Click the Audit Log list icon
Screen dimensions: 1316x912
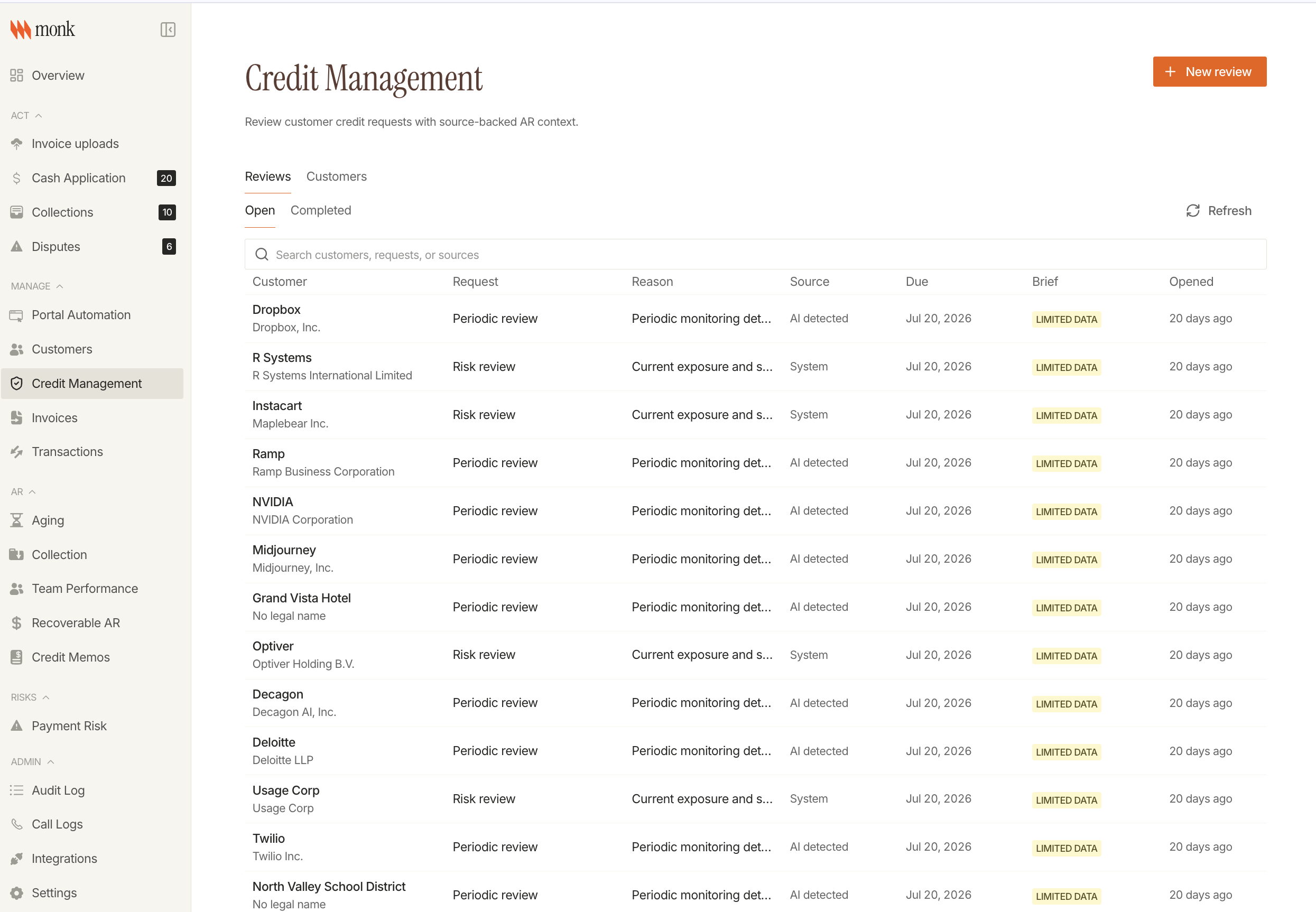(16, 790)
